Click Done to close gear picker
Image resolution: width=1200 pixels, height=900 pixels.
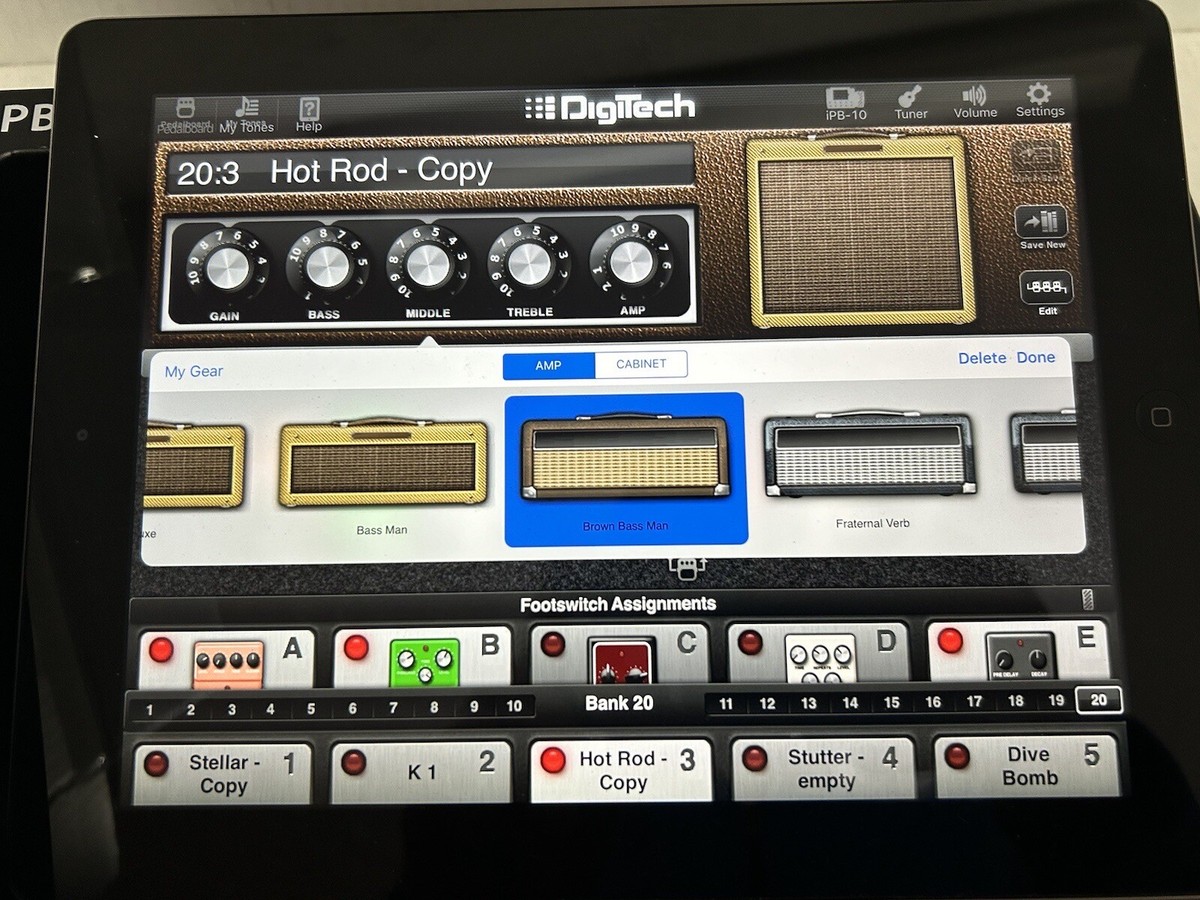click(x=1036, y=357)
